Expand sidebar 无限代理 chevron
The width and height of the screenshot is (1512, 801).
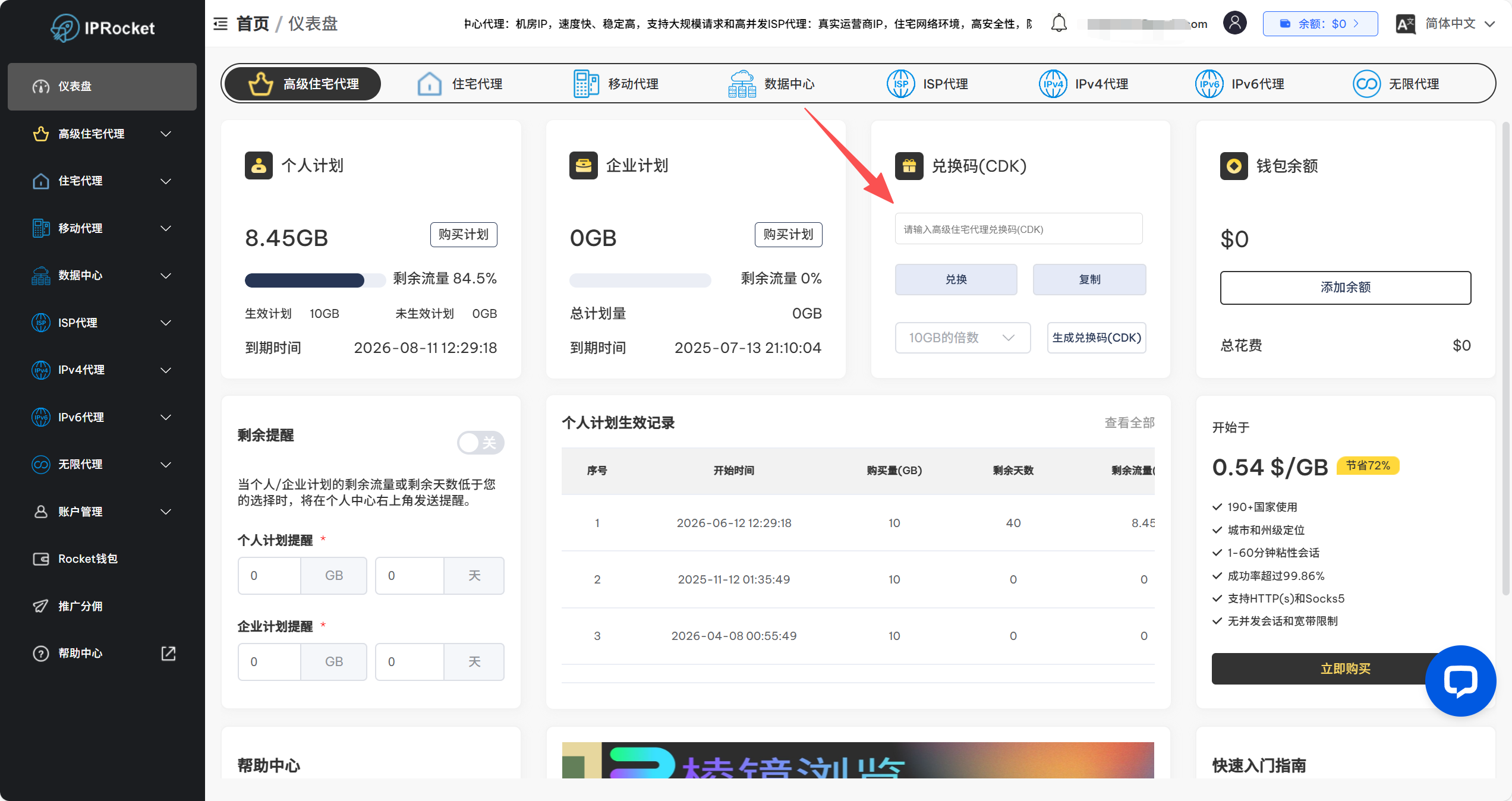click(166, 465)
